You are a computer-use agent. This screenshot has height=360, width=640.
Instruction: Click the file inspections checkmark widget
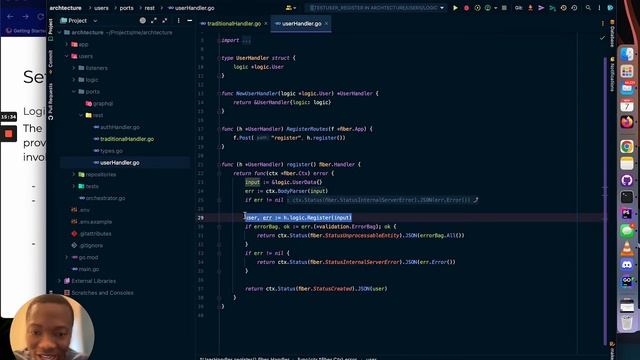(602, 38)
